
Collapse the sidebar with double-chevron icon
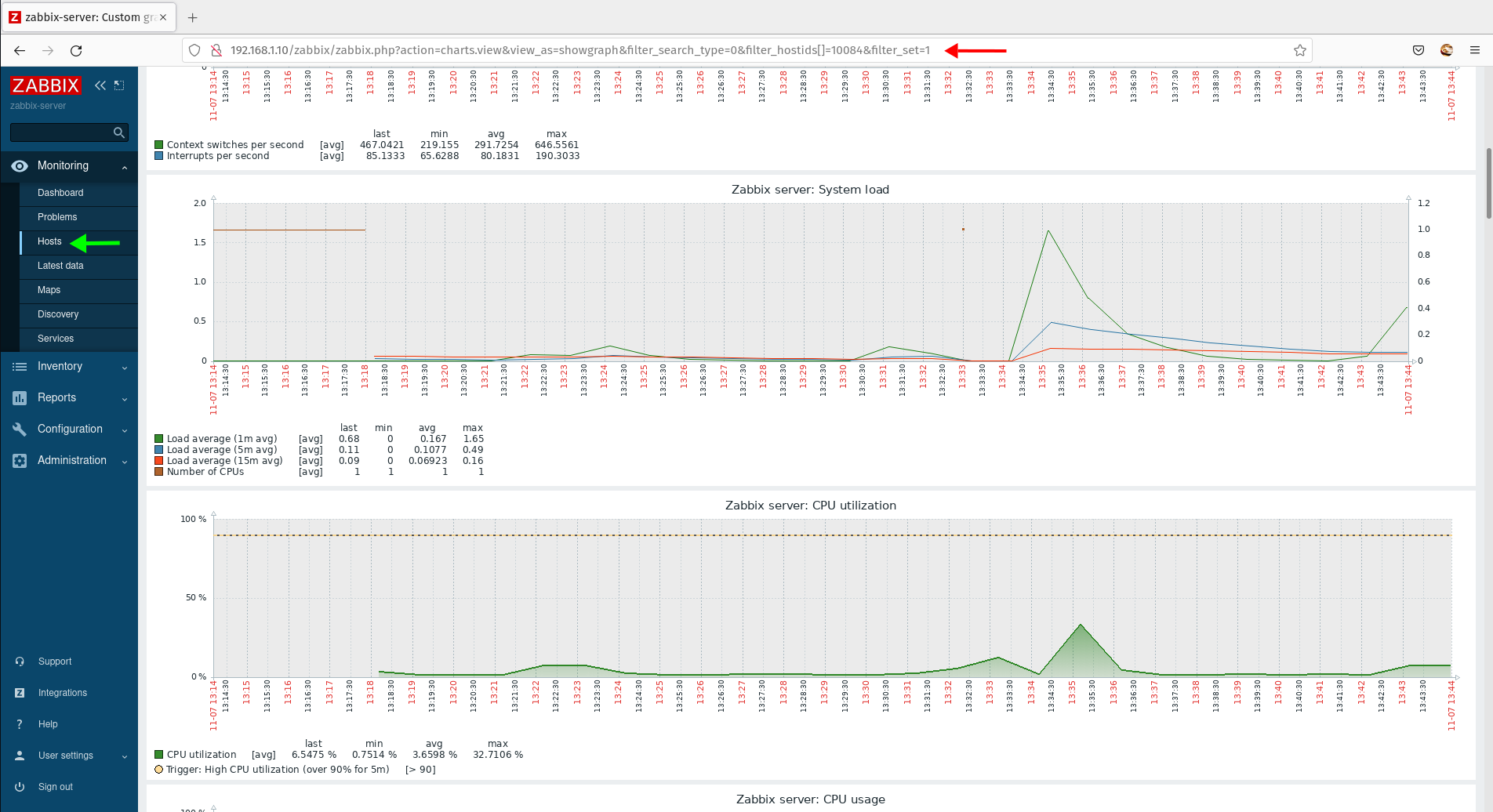point(100,85)
